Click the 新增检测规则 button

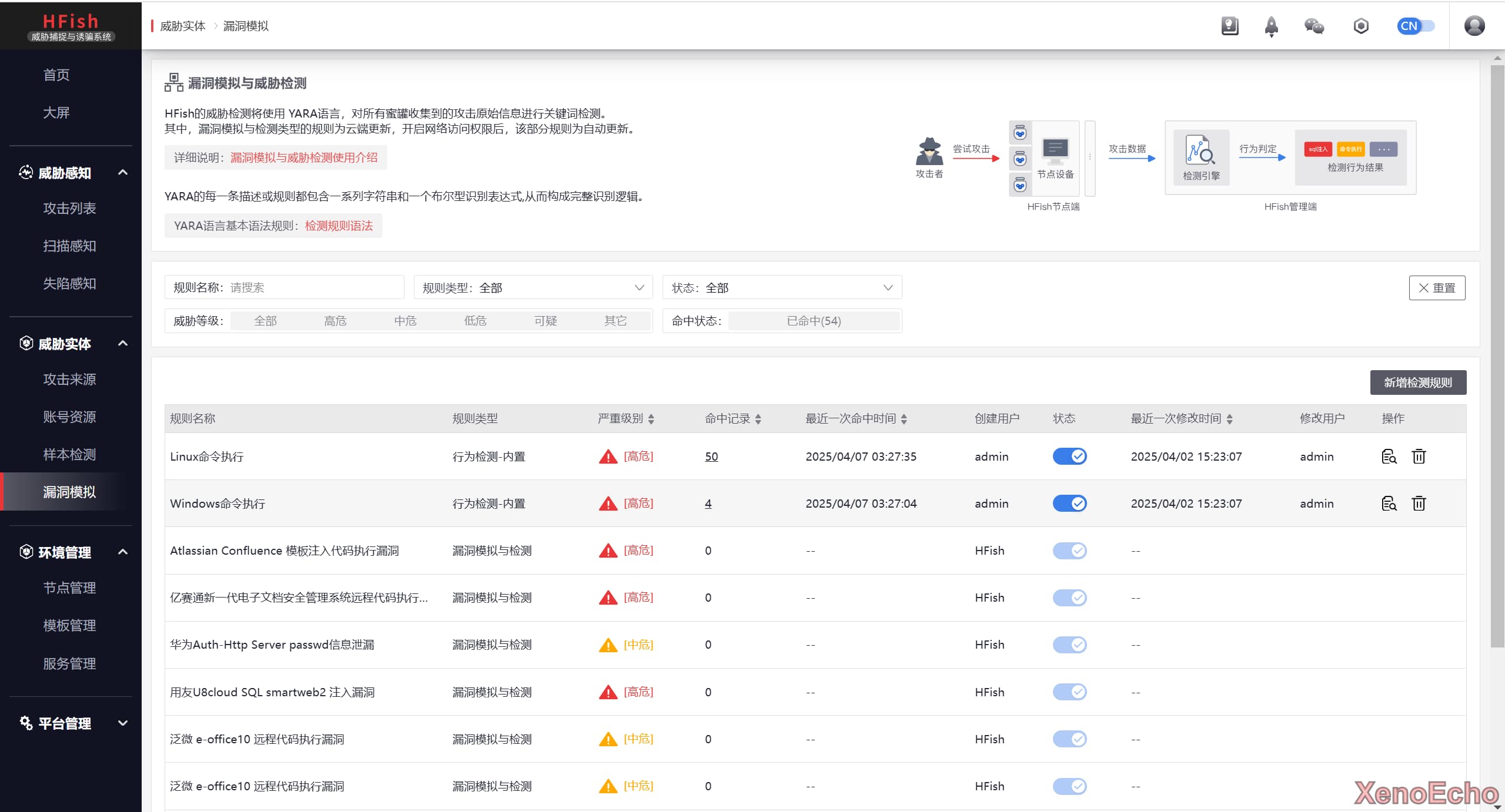(1417, 382)
